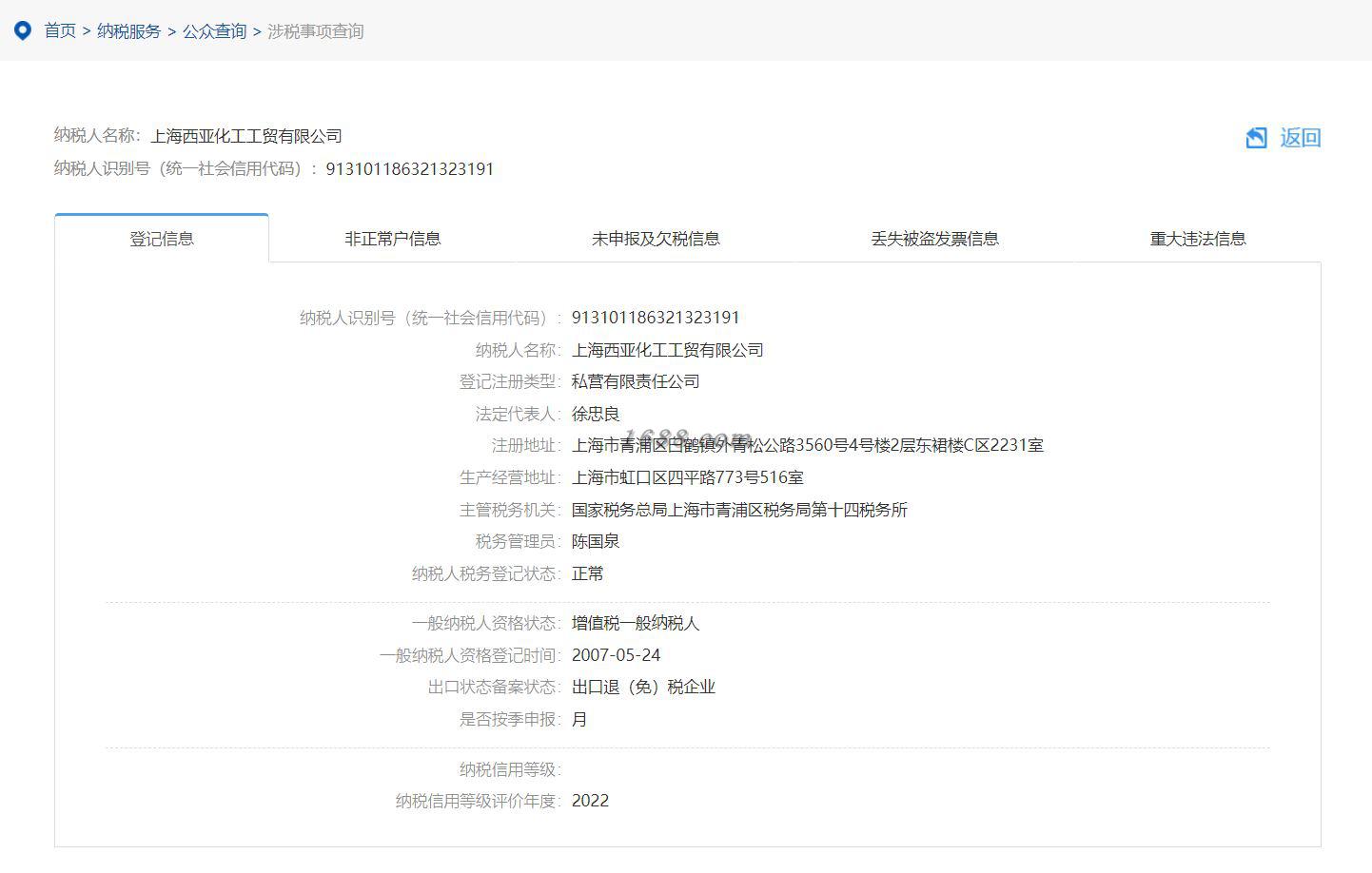Switch to 重大违法信息 tab
Viewport: 1372px width, 873px height.
click(x=1198, y=239)
